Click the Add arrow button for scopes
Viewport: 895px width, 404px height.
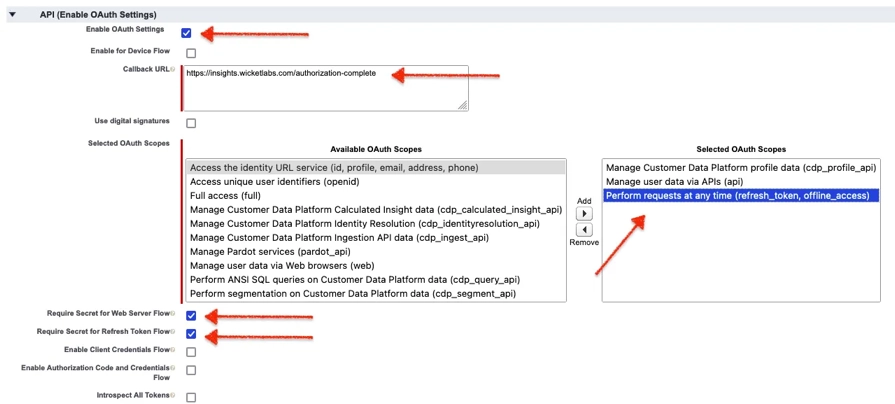point(585,214)
